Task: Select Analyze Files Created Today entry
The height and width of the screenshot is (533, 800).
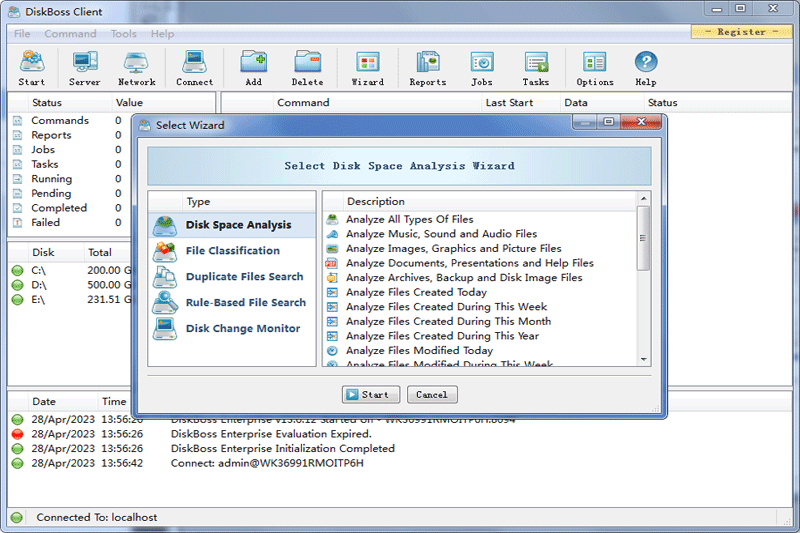Action: 416,293
